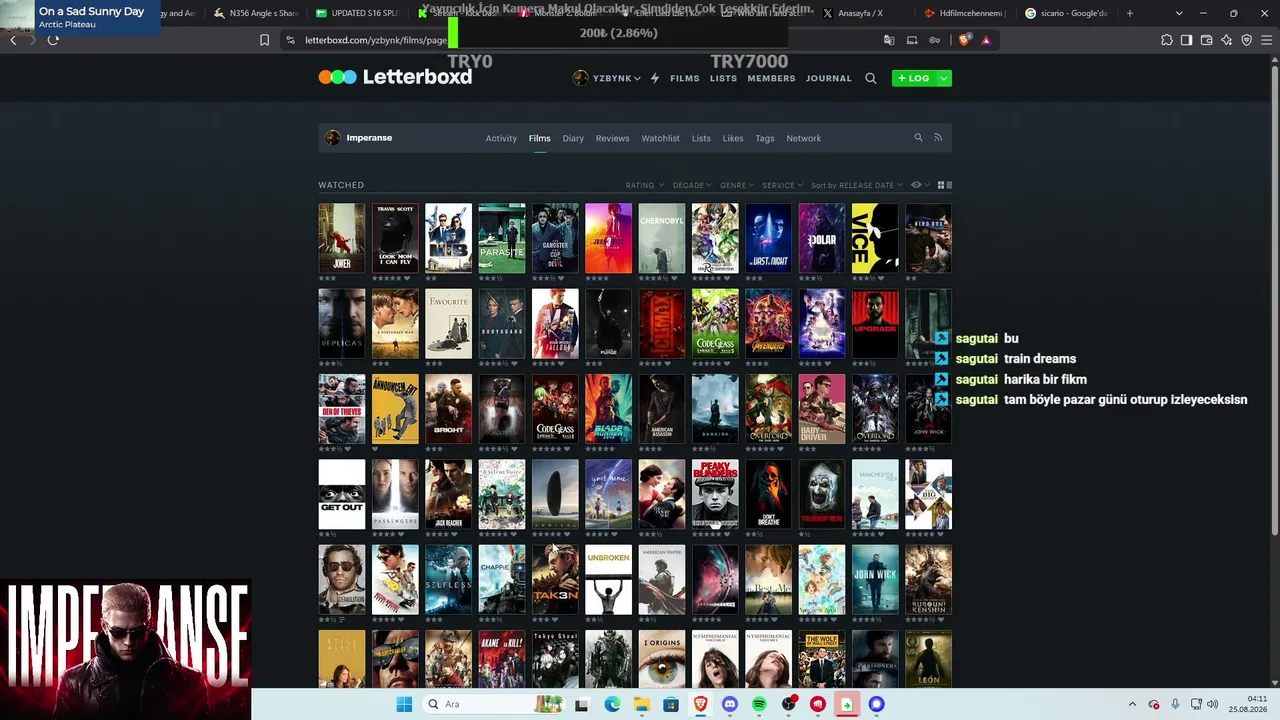Open the Genre filter dropdown
The image size is (1280, 720).
click(x=737, y=185)
